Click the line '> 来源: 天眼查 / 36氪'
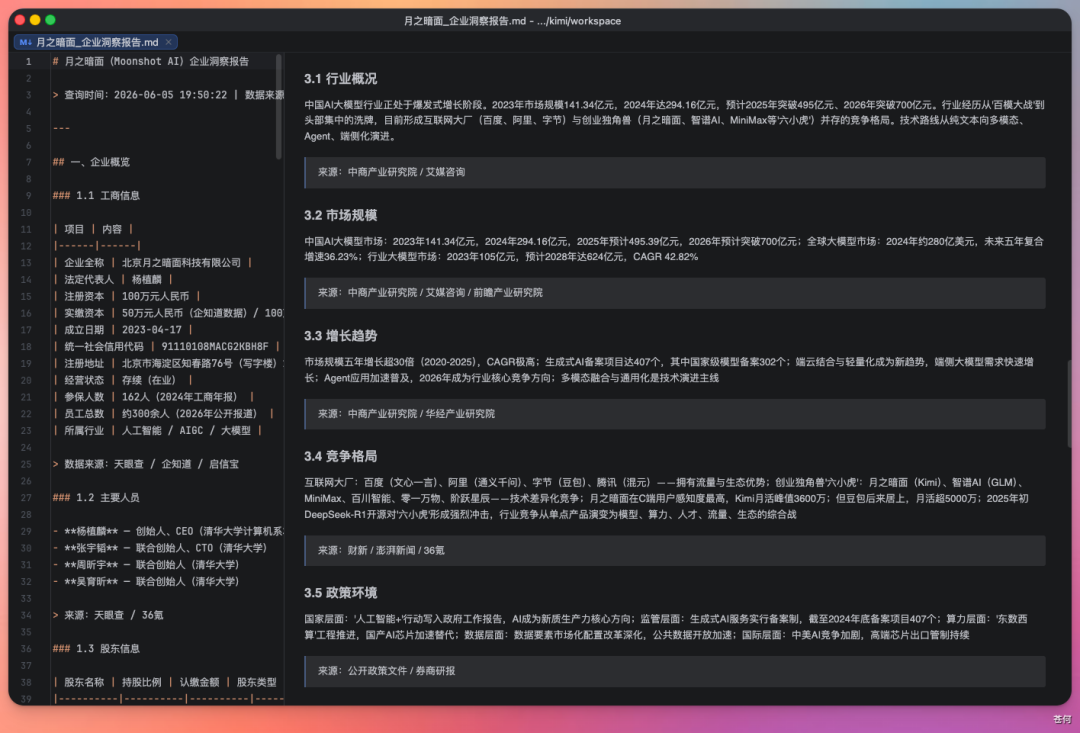Viewport: 1080px width, 733px height. (x=107, y=615)
